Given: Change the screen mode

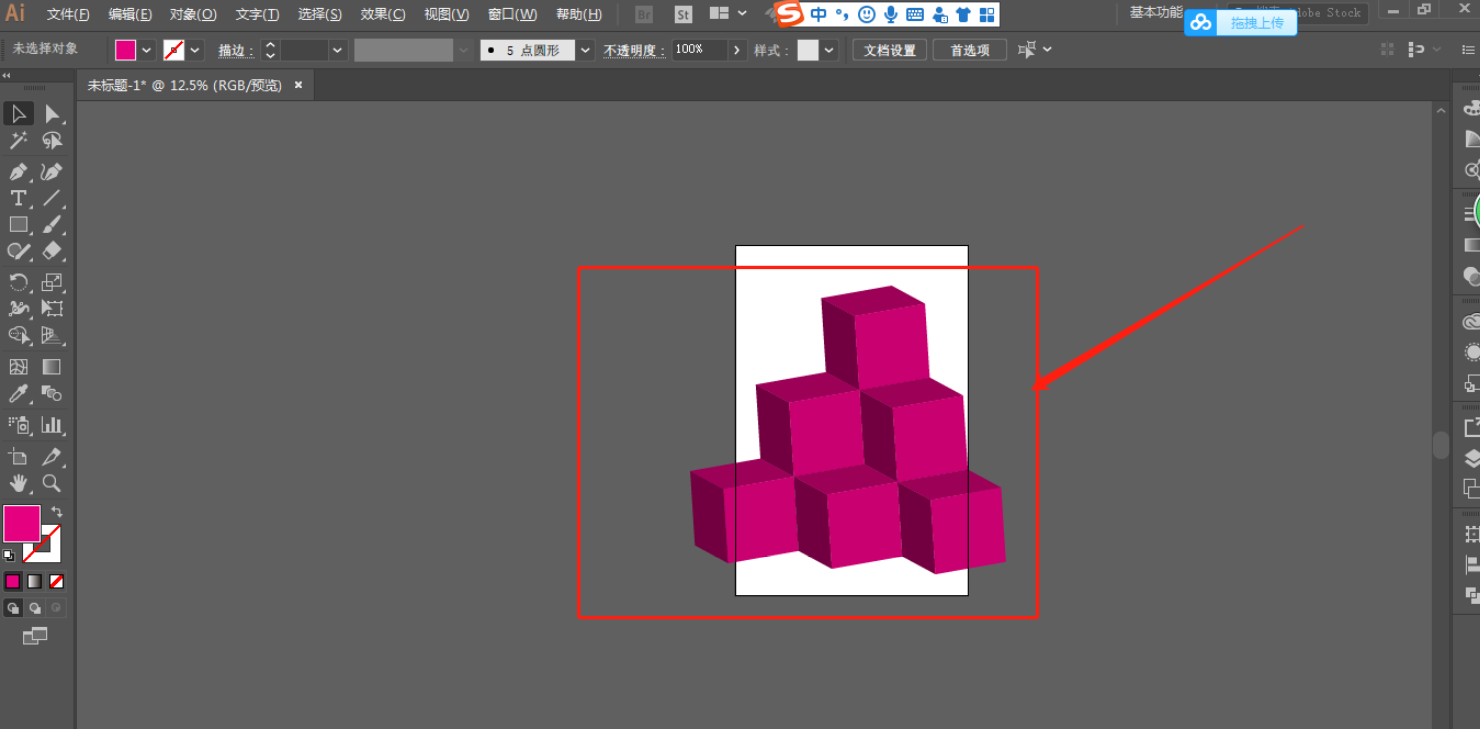Looking at the screenshot, I should pyautogui.click(x=35, y=636).
